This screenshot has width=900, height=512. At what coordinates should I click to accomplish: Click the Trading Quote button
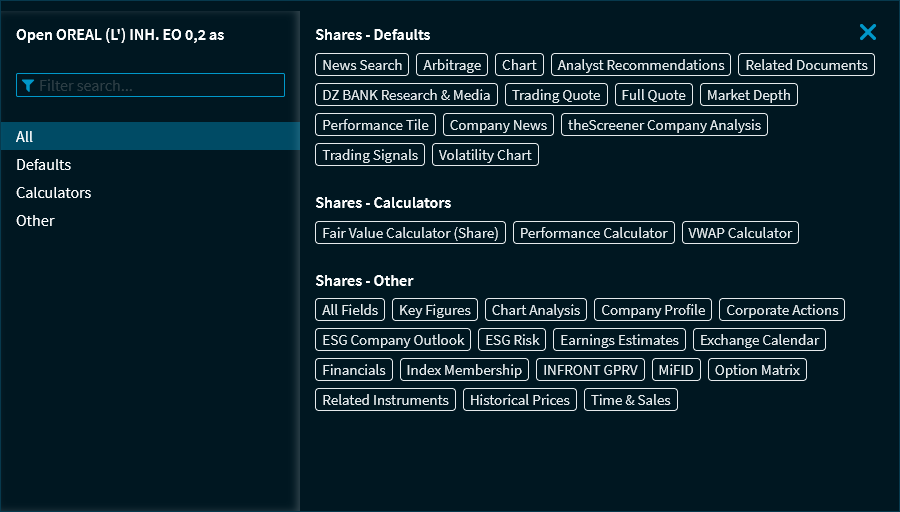(x=556, y=95)
